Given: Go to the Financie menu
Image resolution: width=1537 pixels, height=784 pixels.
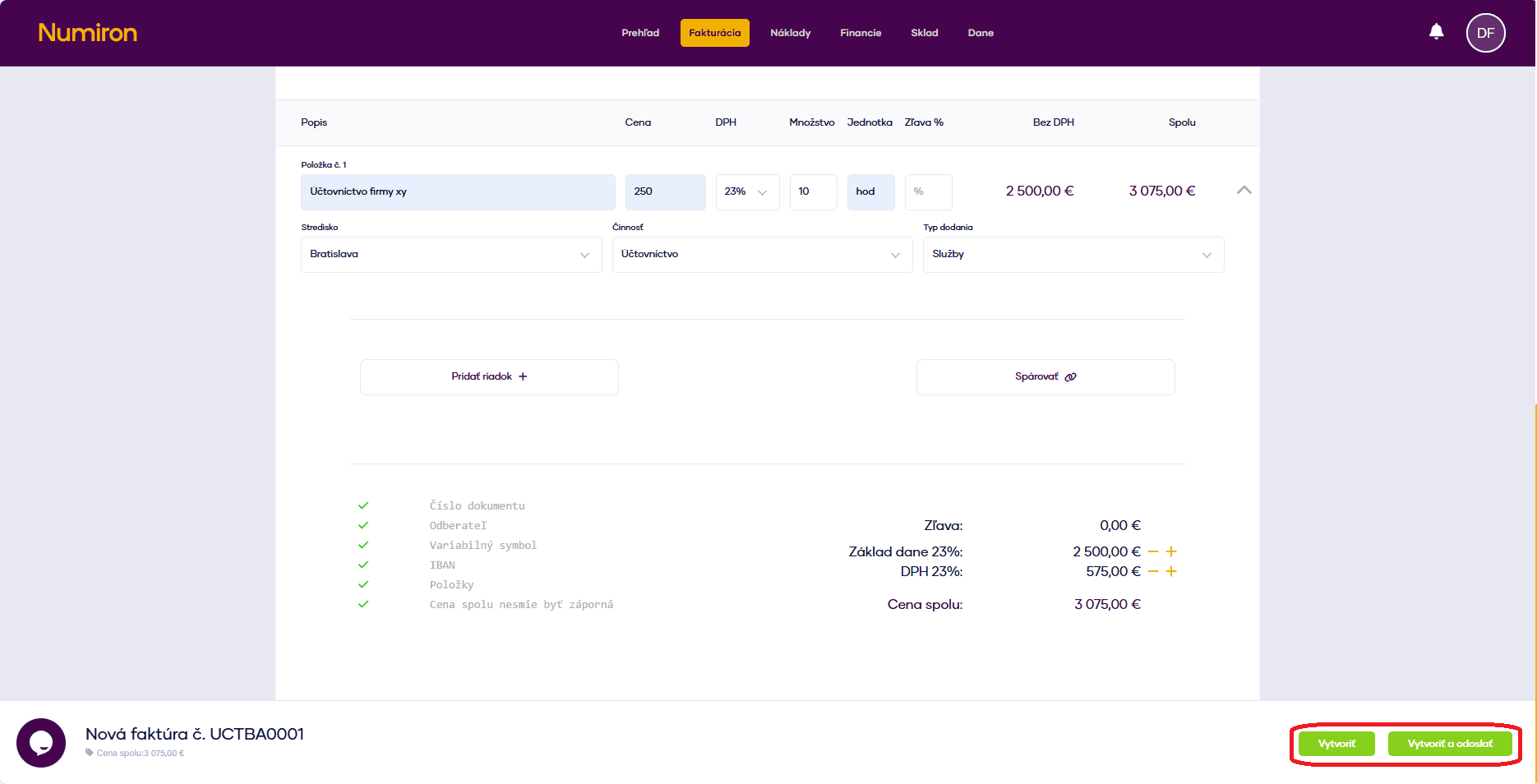Looking at the screenshot, I should pyautogui.click(x=860, y=33).
